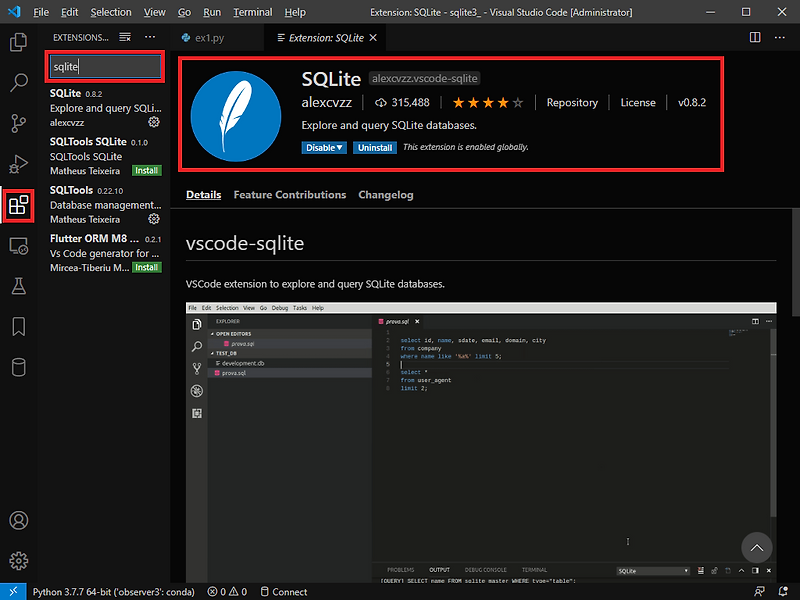Switch to the Details tab
Image resolution: width=800 pixels, height=600 pixels.
click(x=204, y=194)
